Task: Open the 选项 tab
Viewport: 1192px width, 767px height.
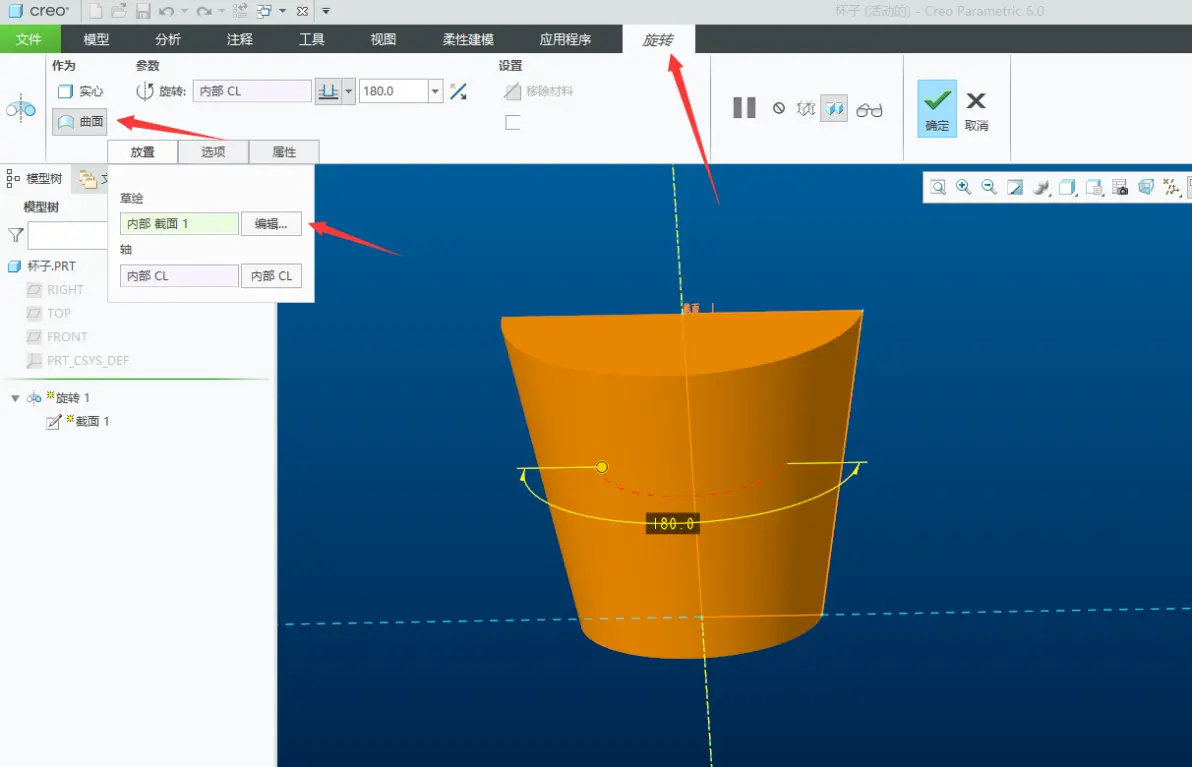Action: click(x=213, y=152)
